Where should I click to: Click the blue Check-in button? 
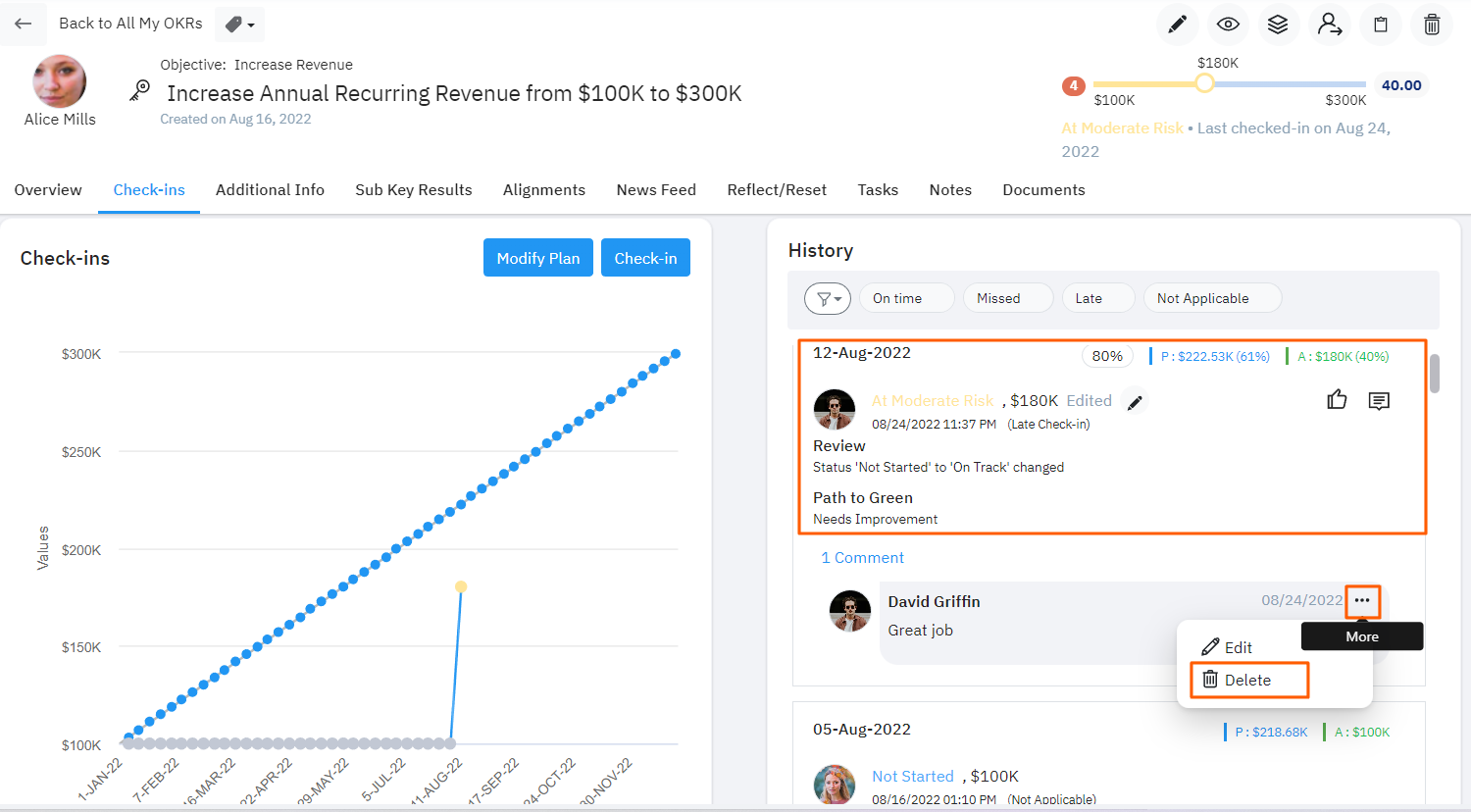pyautogui.click(x=645, y=258)
